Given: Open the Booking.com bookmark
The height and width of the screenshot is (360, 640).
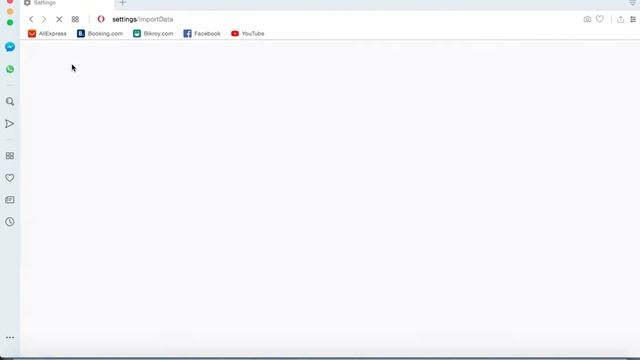Looking at the screenshot, I should (x=100, y=33).
